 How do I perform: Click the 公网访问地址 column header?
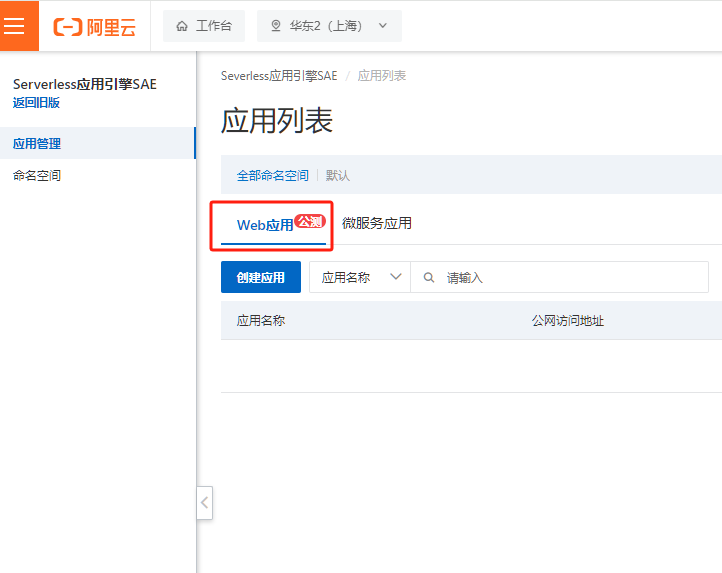567,321
